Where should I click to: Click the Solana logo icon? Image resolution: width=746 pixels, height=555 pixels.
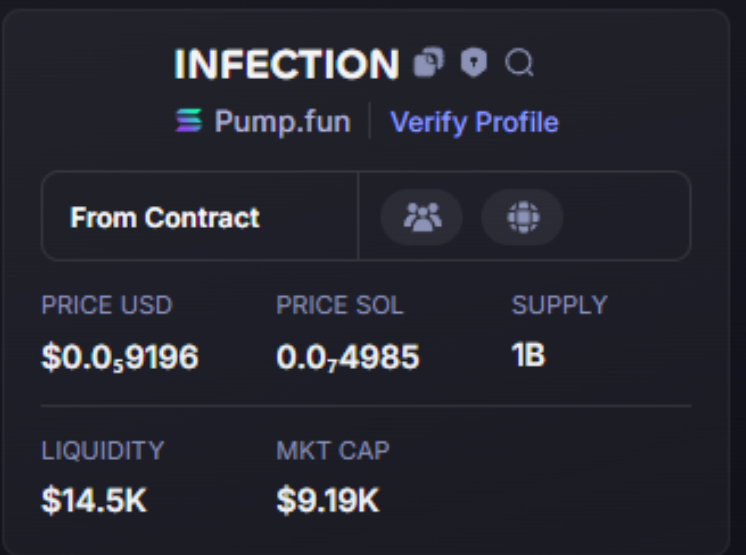tap(189, 120)
